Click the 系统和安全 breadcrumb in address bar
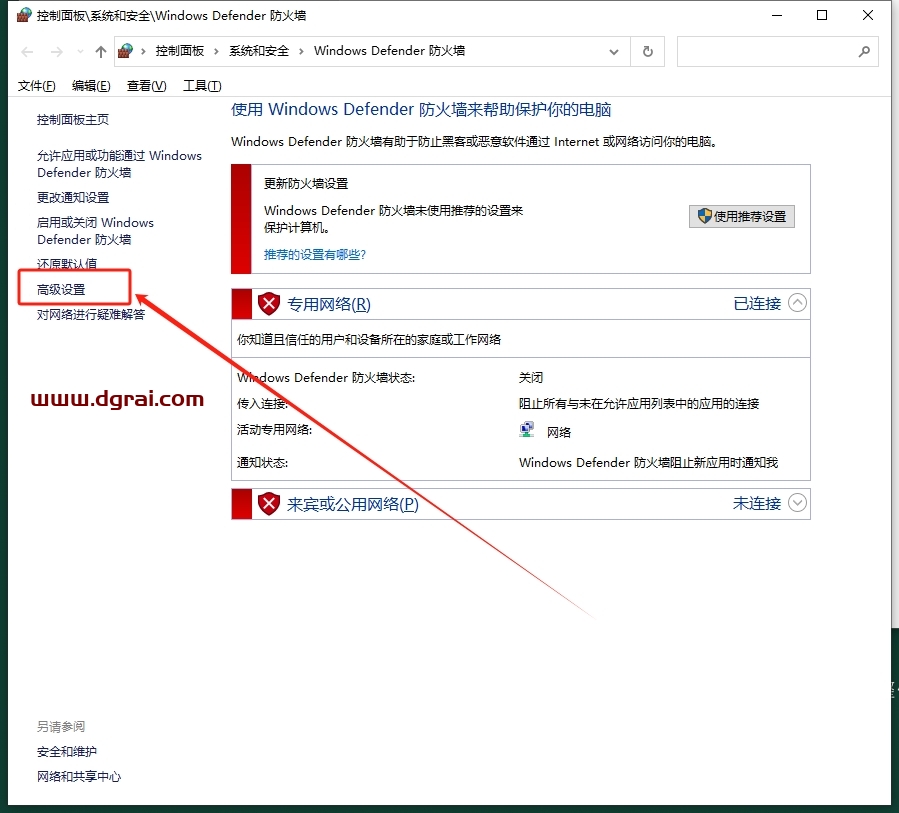Image resolution: width=899 pixels, height=813 pixels. [259, 51]
